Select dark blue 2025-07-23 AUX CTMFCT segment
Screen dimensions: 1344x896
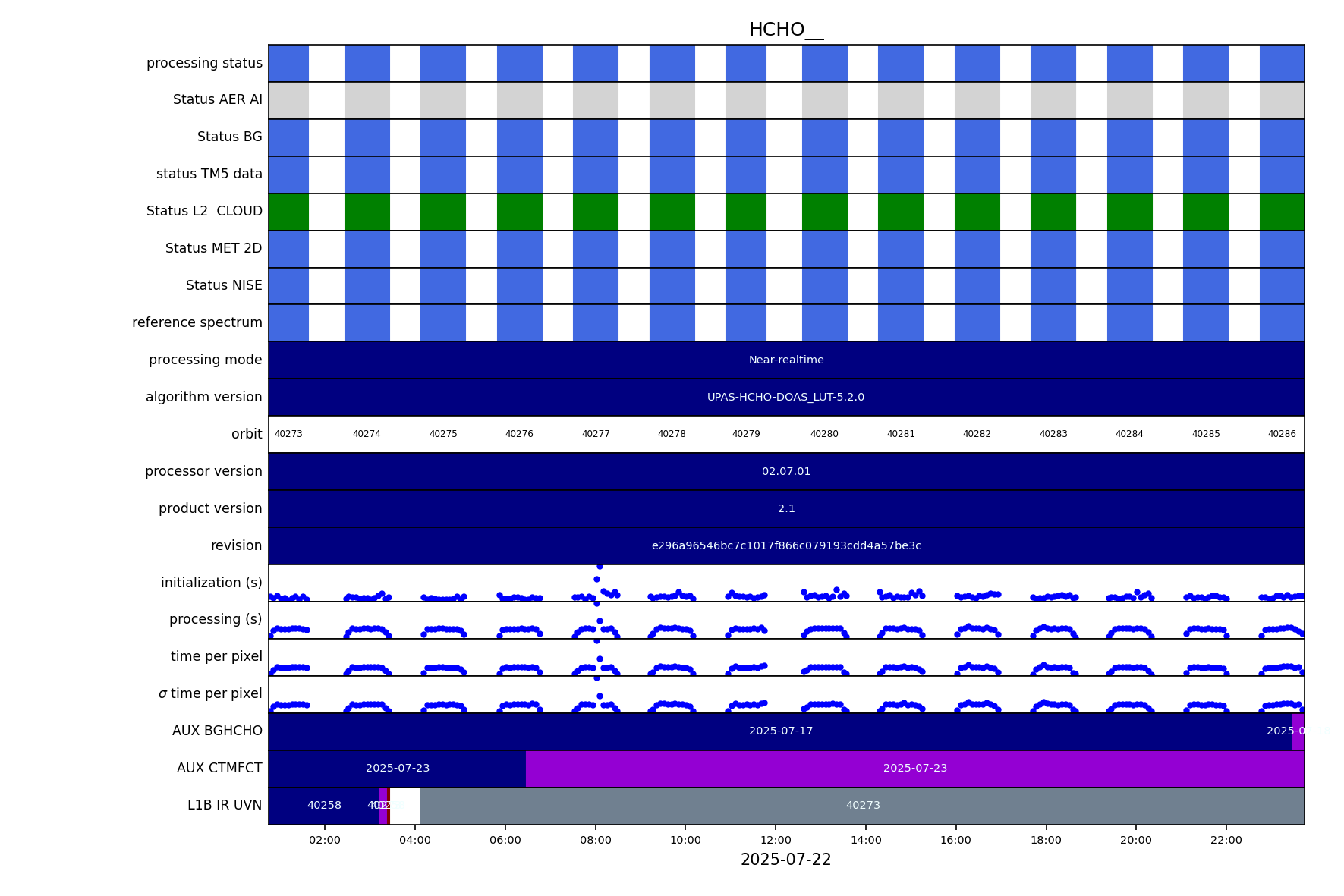[x=397, y=769]
